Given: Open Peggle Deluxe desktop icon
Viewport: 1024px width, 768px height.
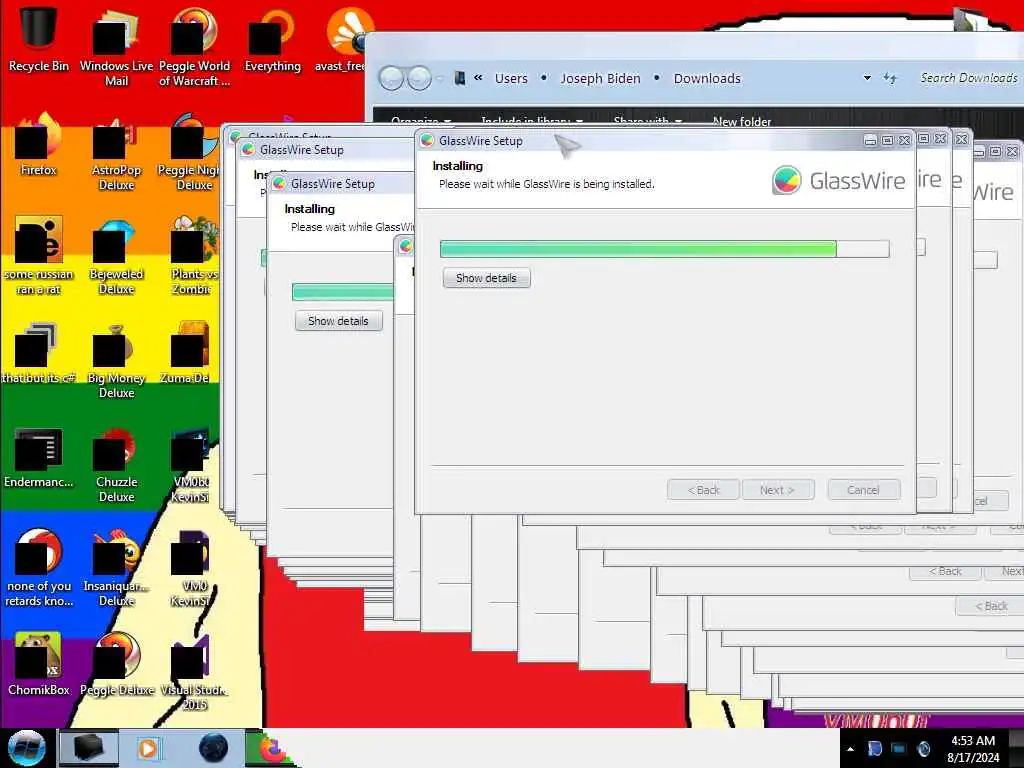Looking at the screenshot, I should (116, 665).
